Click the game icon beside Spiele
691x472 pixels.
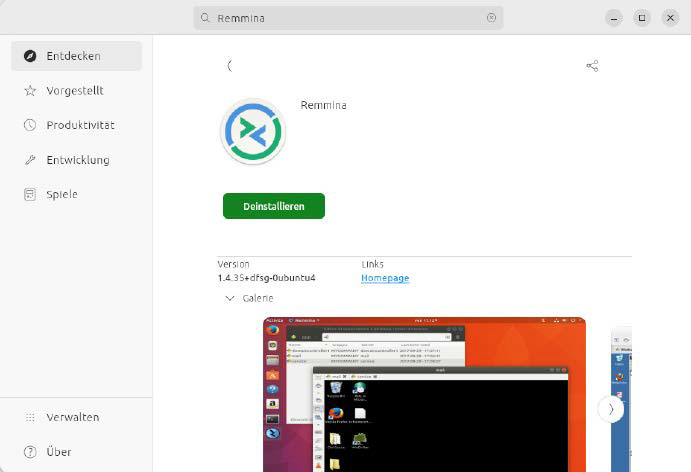(30, 194)
